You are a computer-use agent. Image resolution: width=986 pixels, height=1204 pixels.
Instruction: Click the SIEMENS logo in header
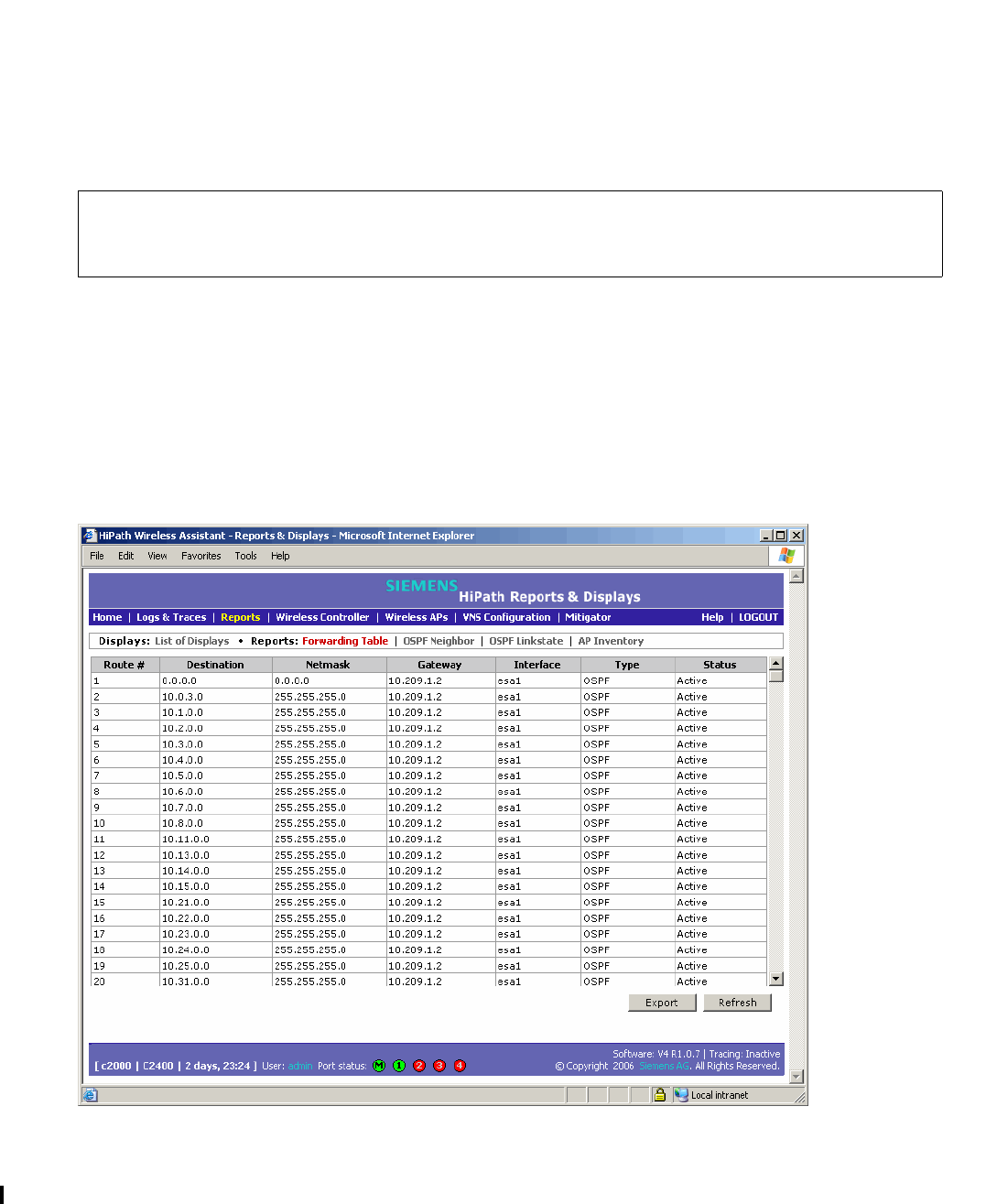421,586
